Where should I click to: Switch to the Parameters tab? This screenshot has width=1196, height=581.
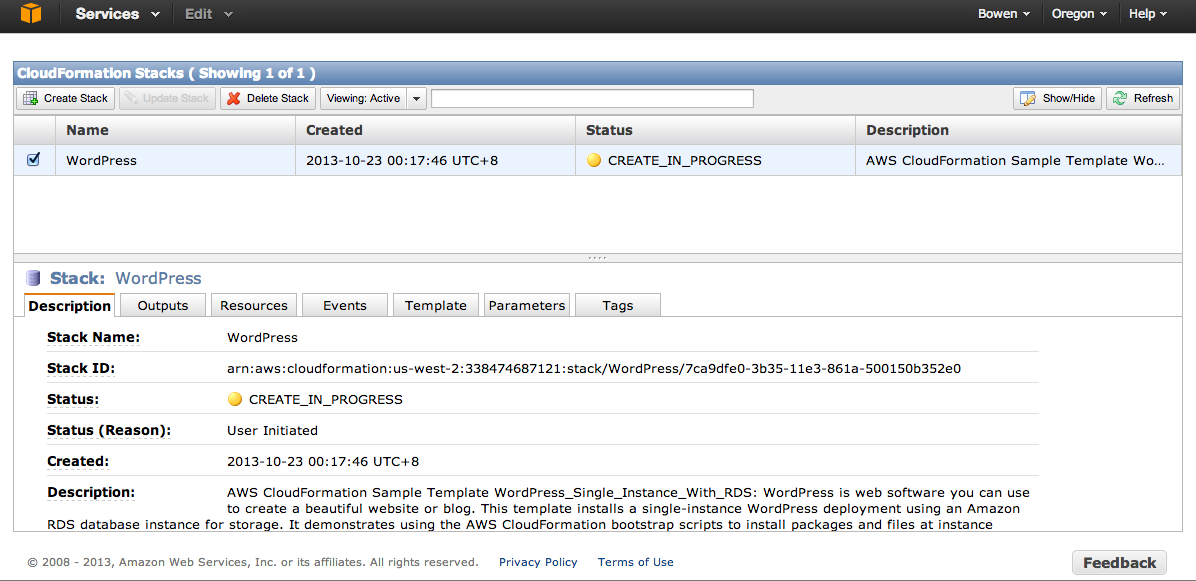coord(526,306)
